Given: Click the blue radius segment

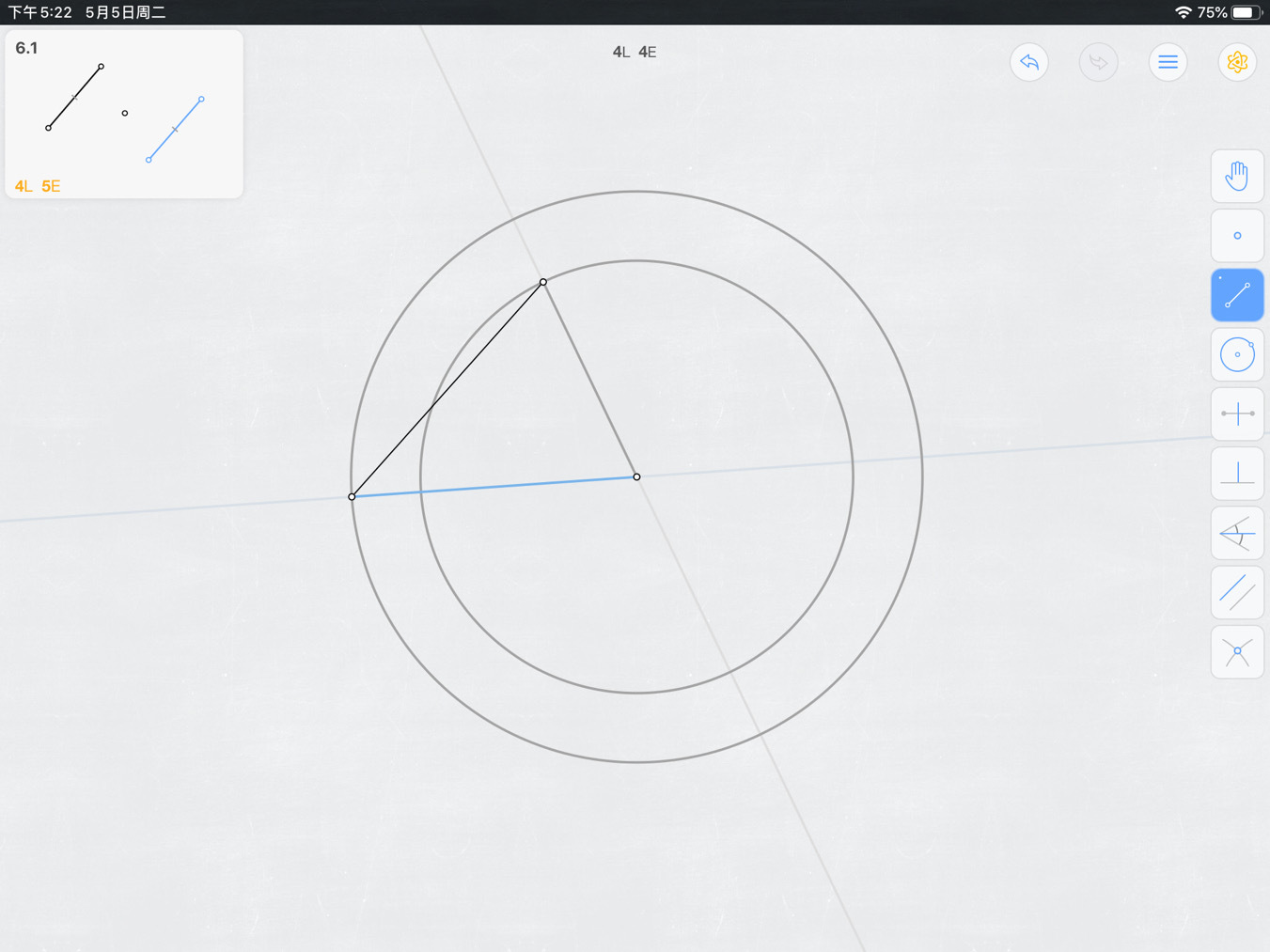Looking at the screenshot, I should point(494,487).
